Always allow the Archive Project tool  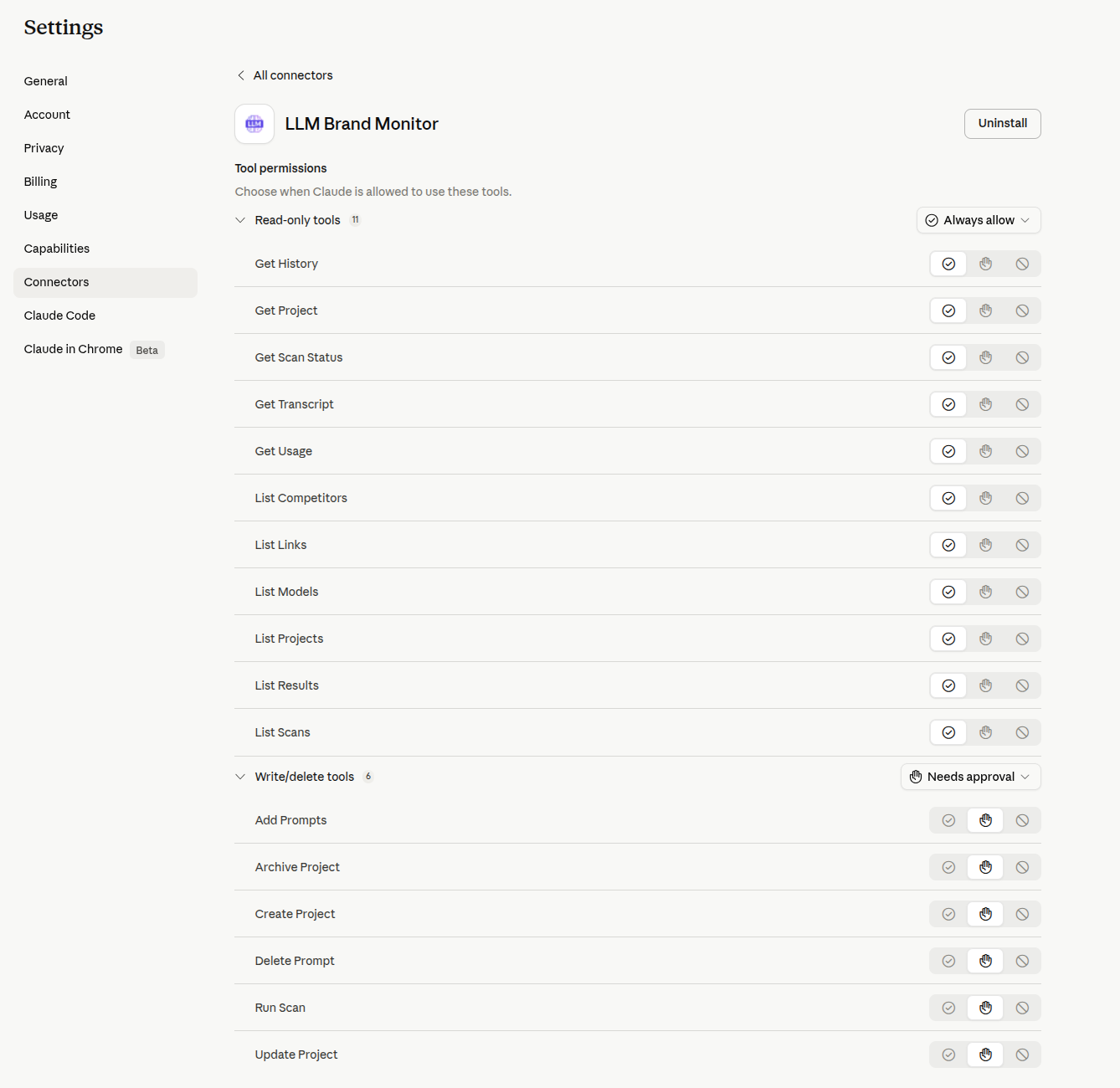pyautogui.click(x=948, y=867)
